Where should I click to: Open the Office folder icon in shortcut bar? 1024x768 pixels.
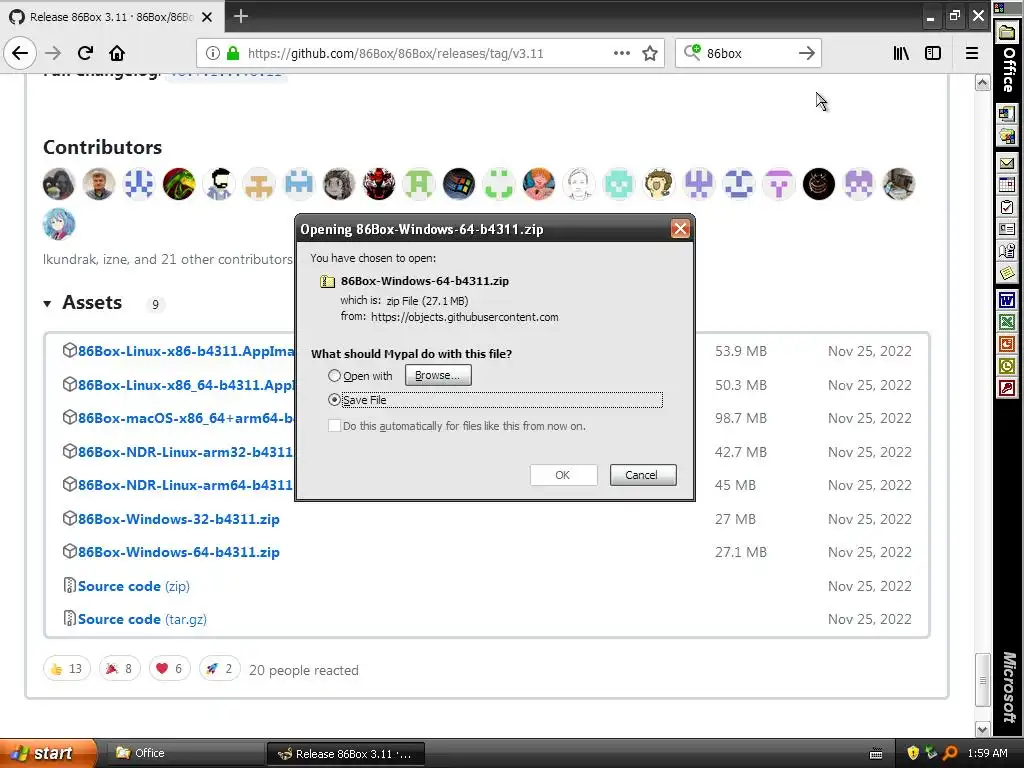(x=1007, y=33)
